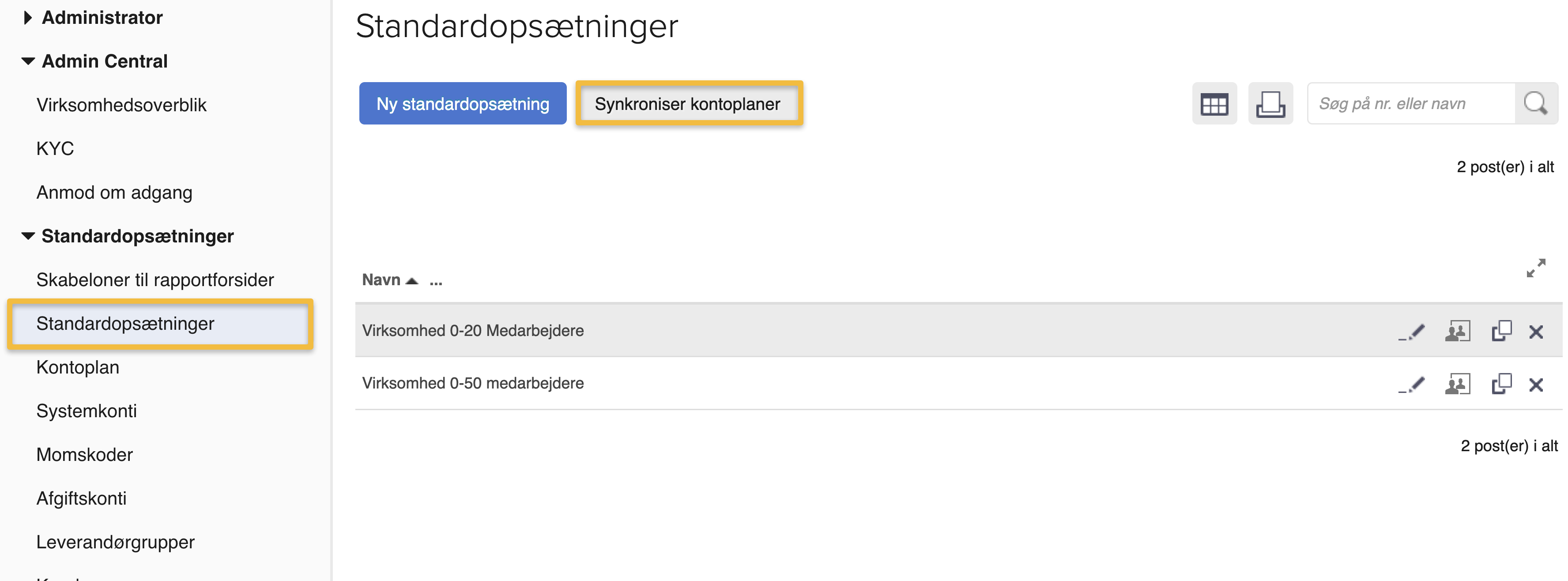The image size is (1568, 581).
Task: Go to Momskoder in the sidebar
Action: point(84,455)
